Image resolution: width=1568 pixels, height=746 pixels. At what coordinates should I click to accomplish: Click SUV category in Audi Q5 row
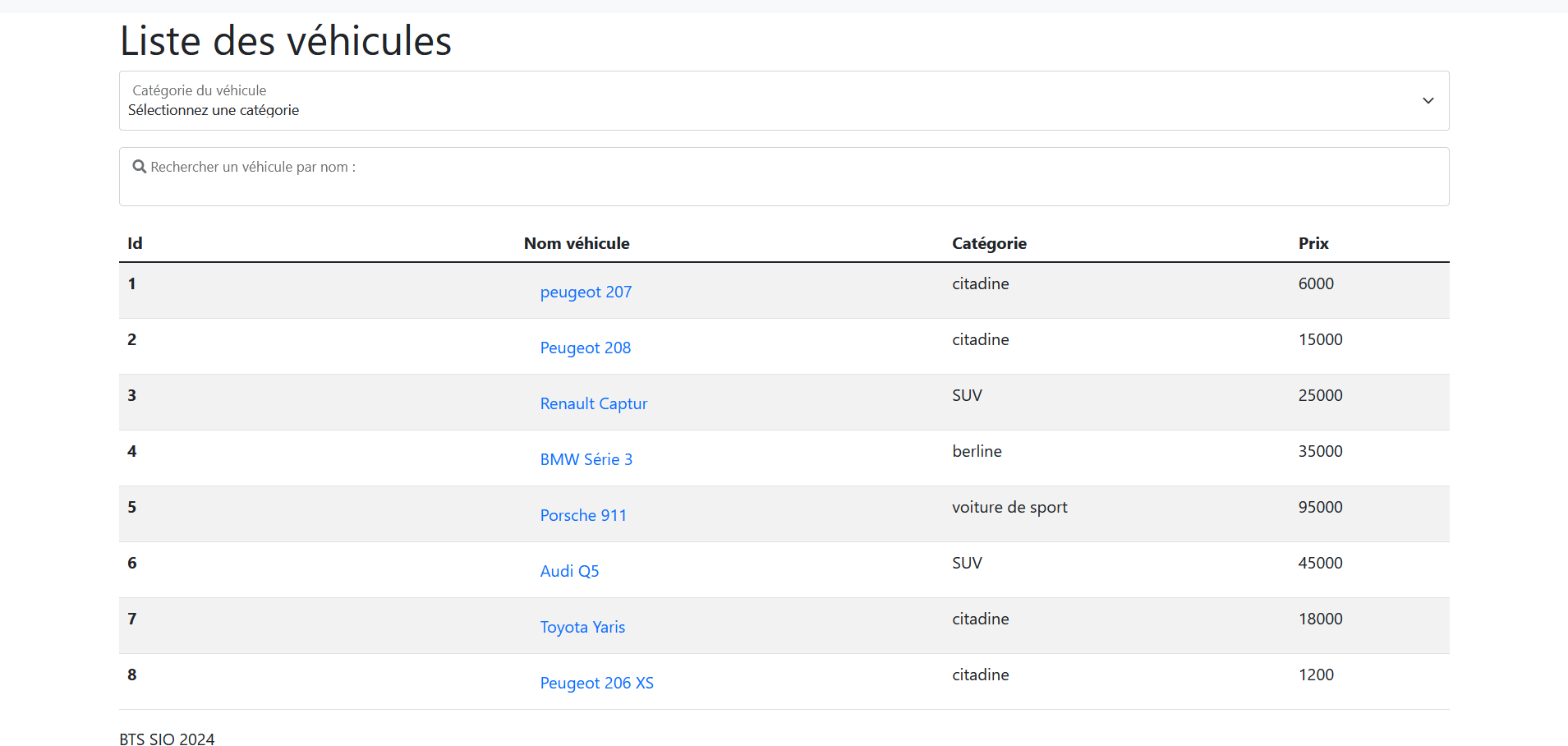coord(967,563)
